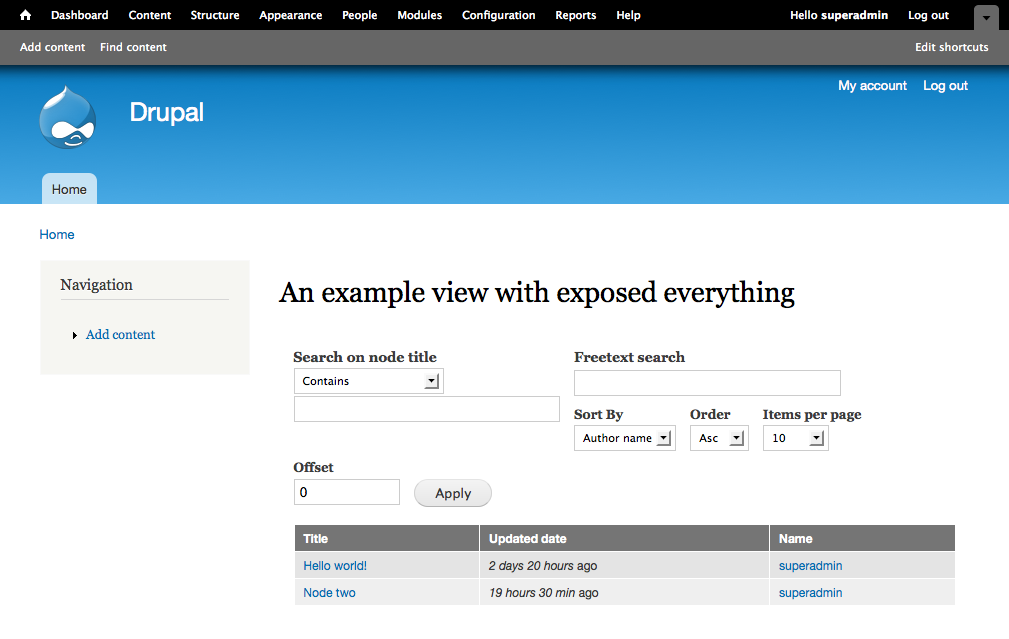Screen dimensions: 1009x639
Task: Select the Home tab
Action: point(68,189)
